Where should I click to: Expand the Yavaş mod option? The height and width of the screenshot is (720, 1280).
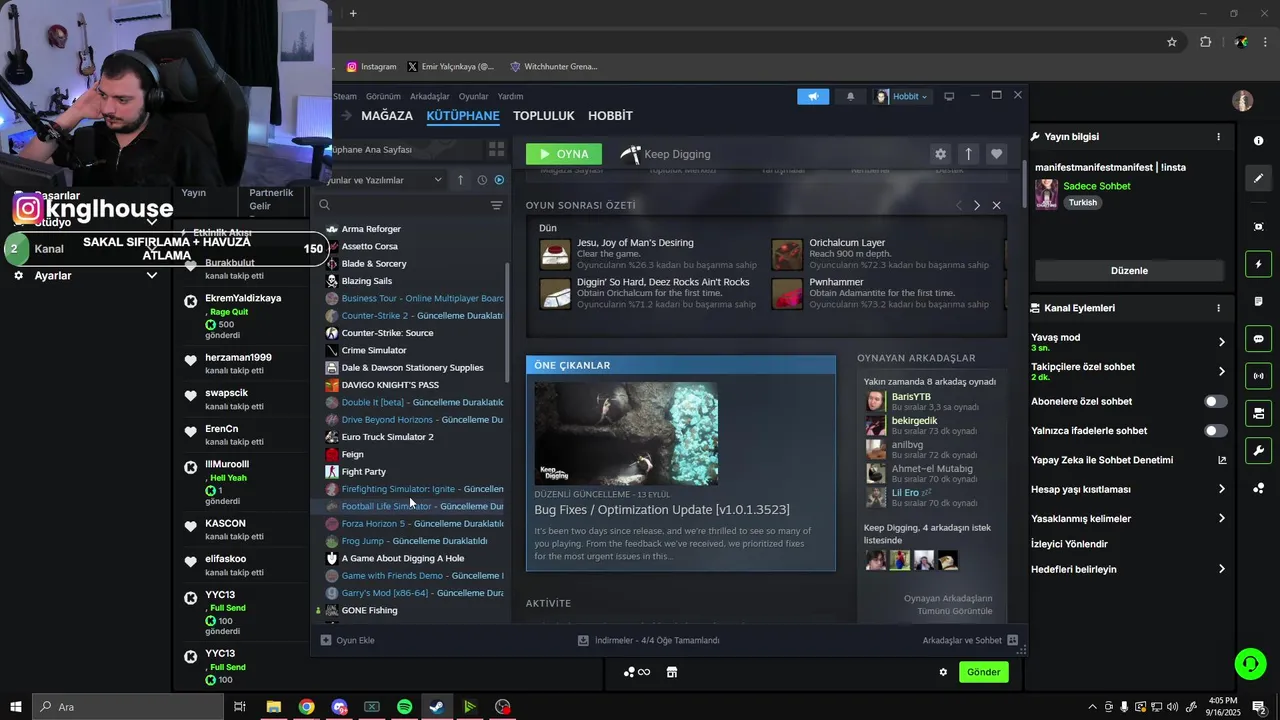point(1221,342)
